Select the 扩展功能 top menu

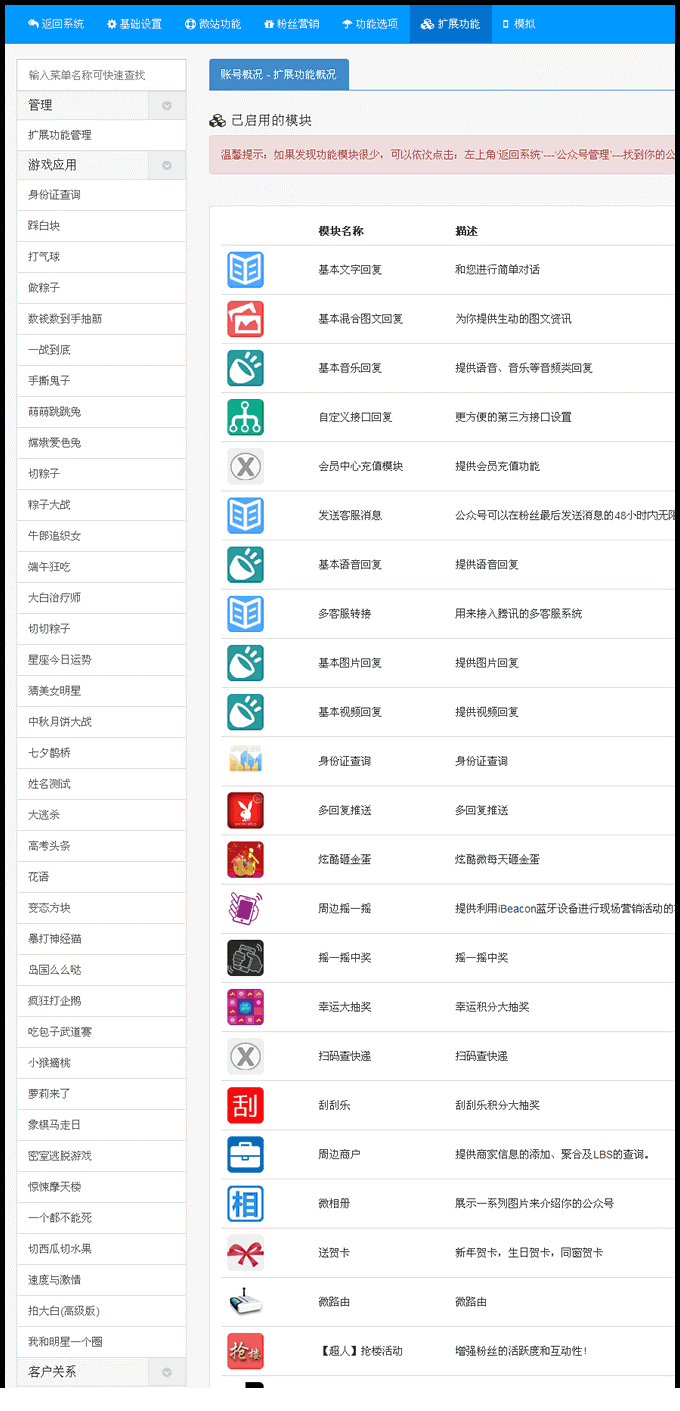(450, 23)
